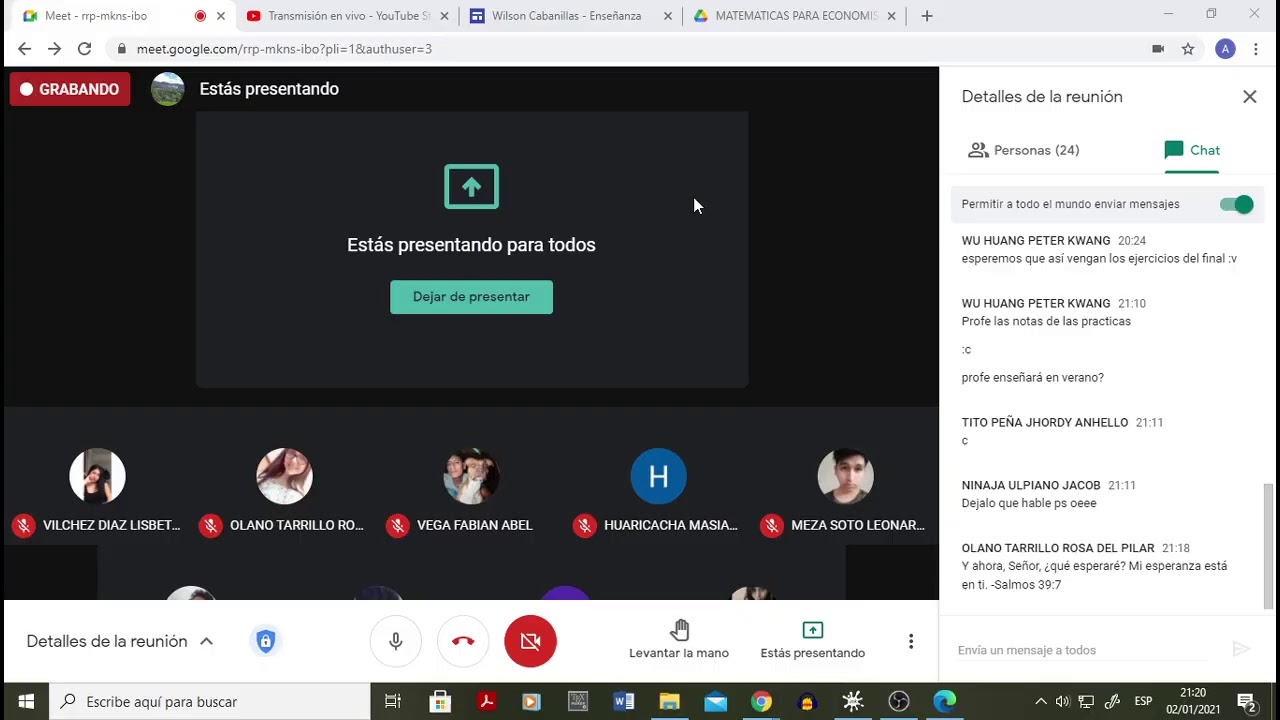This screenshot has width=1280, height=720.
Task: Toggle the microphone button in Meet
Action: point(396,641)
